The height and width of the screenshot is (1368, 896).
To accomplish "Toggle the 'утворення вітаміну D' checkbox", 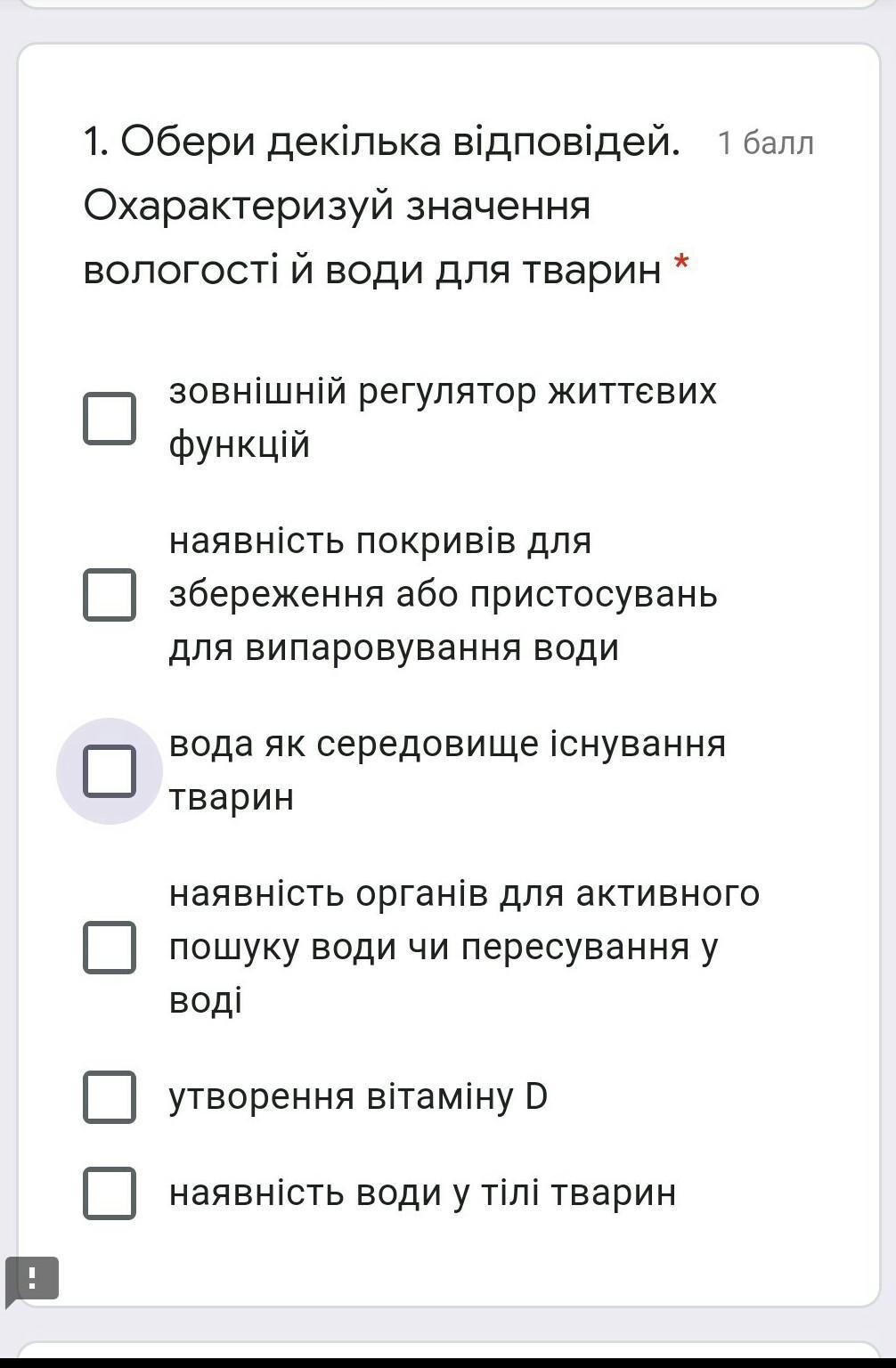I will click(110, 1096).
